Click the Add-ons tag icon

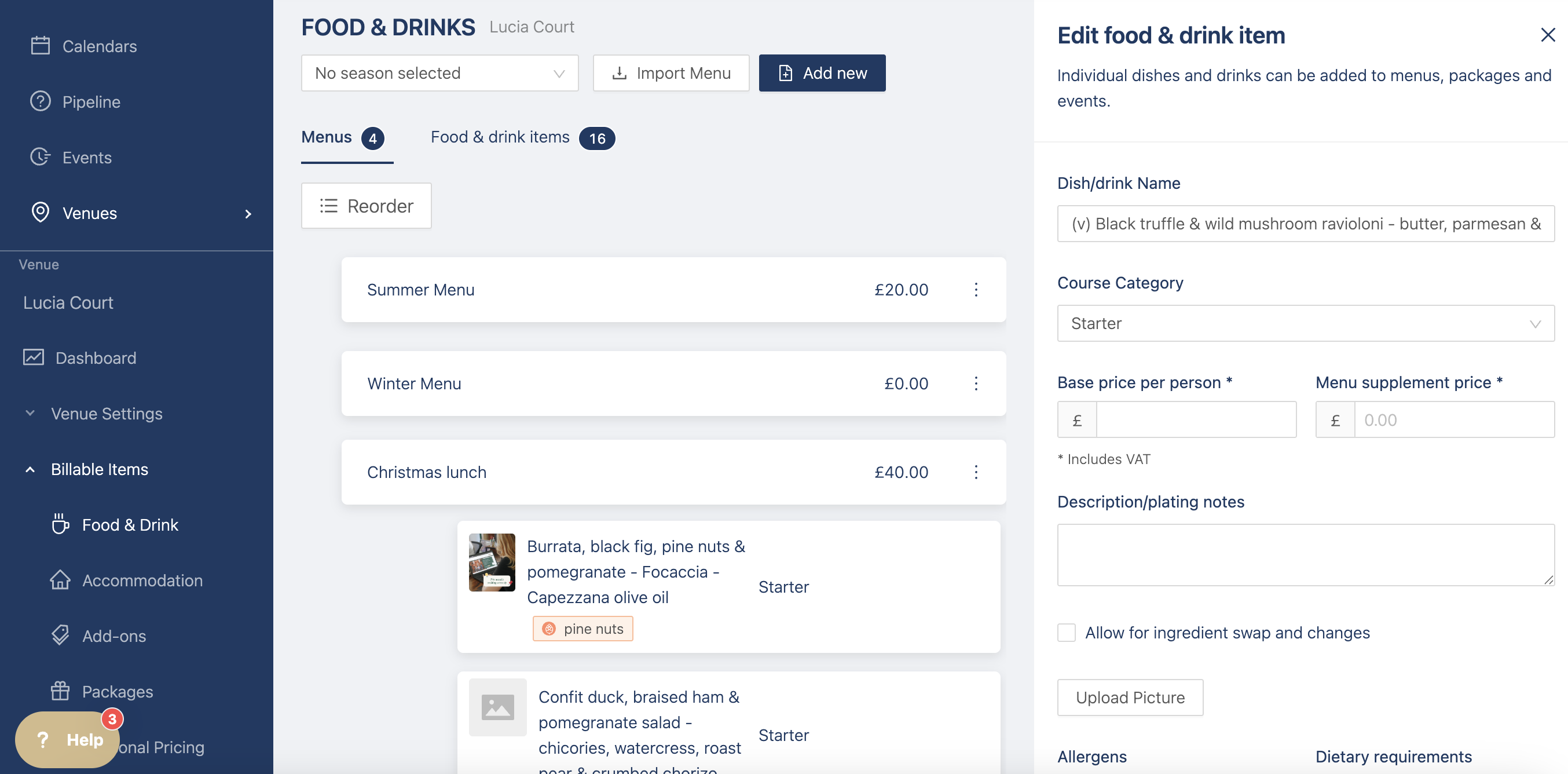pos(60,635)
